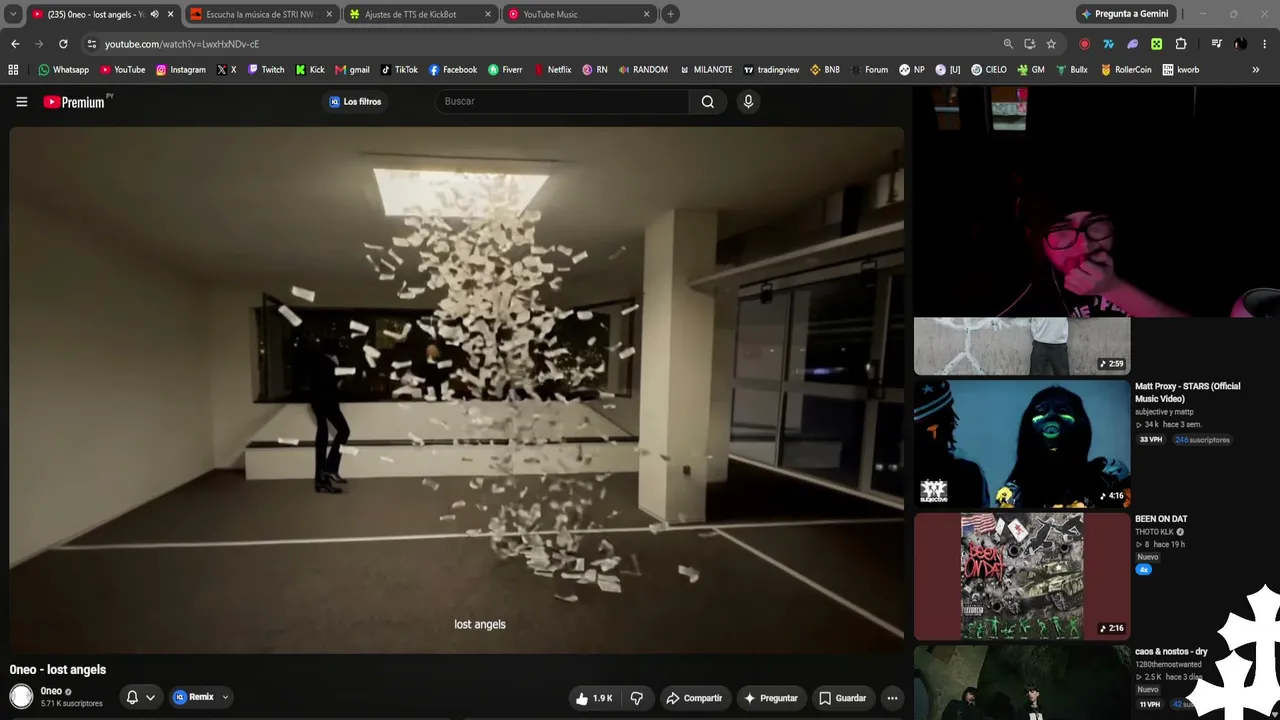Open the 7TV extension icon

1108,44
